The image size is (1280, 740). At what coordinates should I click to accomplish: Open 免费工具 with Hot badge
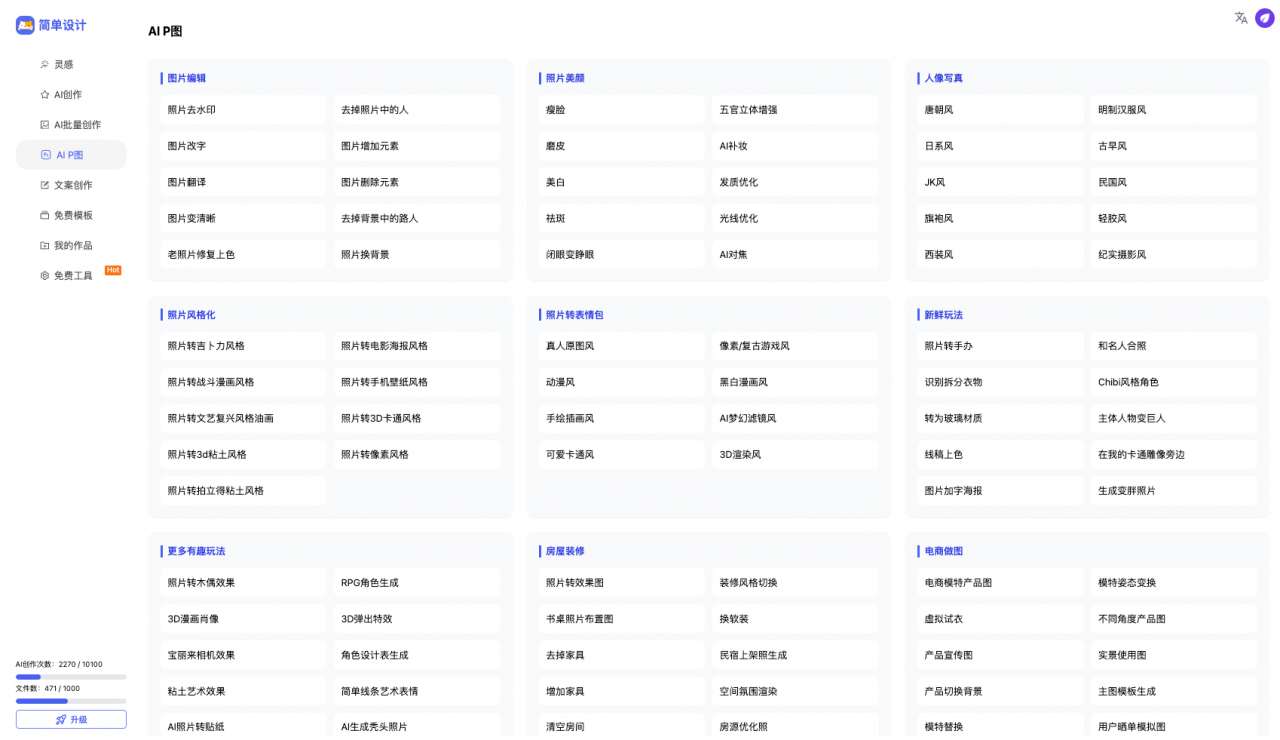point(75,275)
